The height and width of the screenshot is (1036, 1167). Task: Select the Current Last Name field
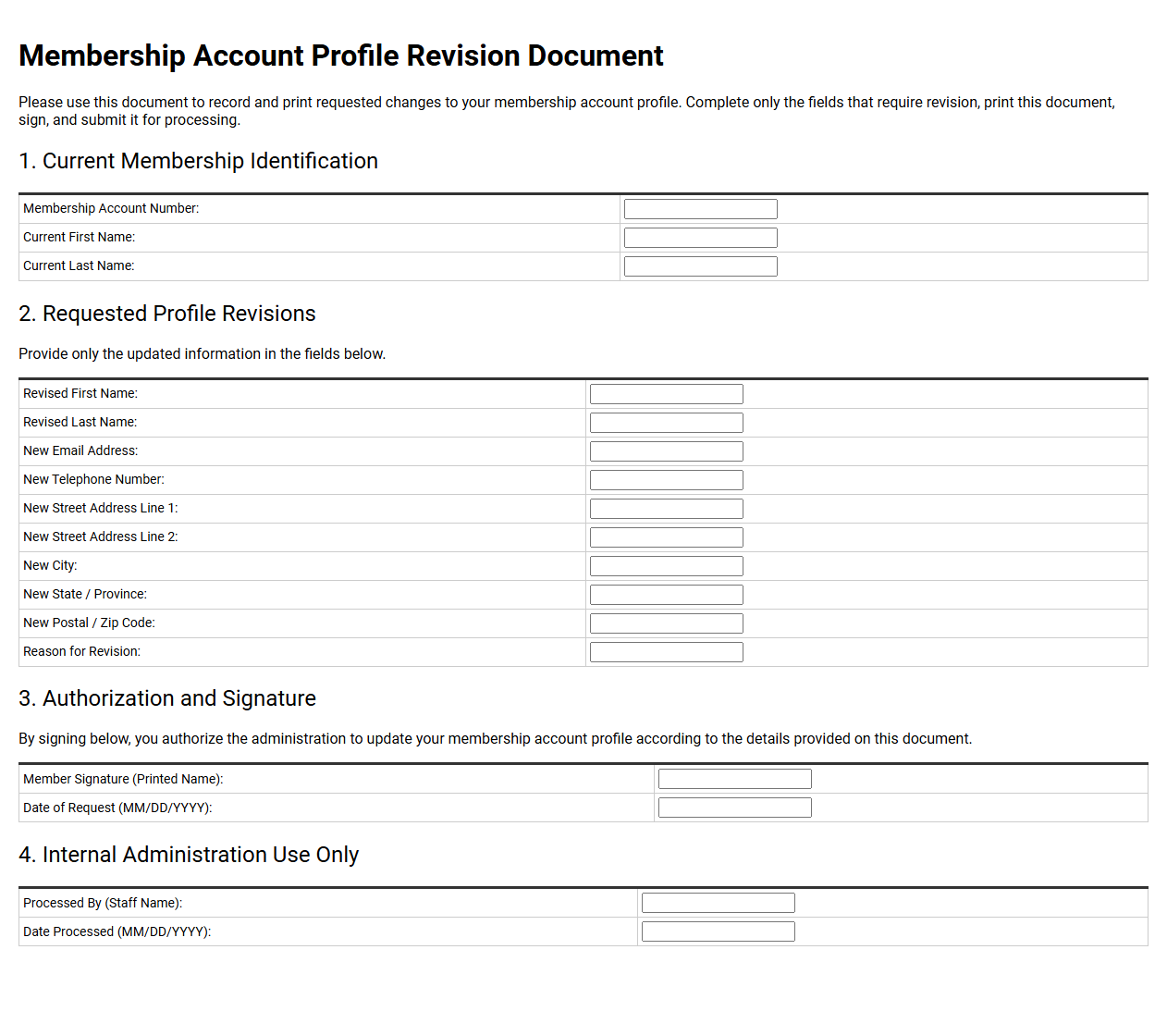(701, 266)
